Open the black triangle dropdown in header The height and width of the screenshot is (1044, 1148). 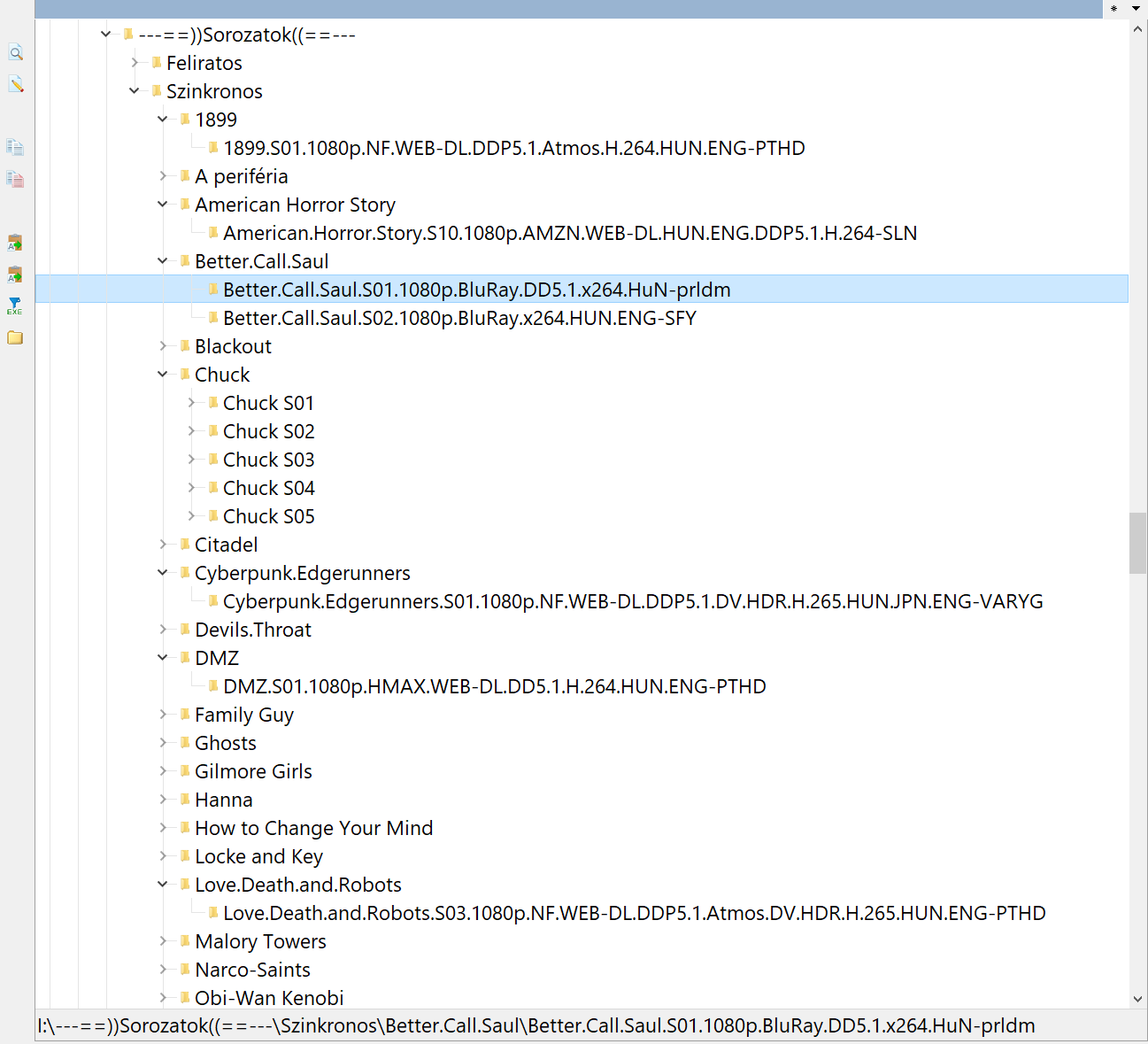point(1136,9)
